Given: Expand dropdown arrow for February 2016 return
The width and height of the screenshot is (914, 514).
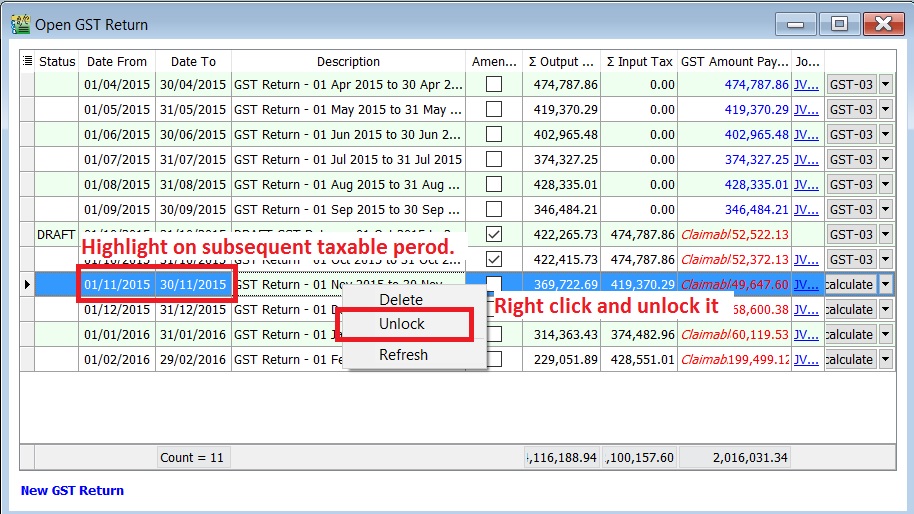Looking at the screenshot, I should coord(885,360).
